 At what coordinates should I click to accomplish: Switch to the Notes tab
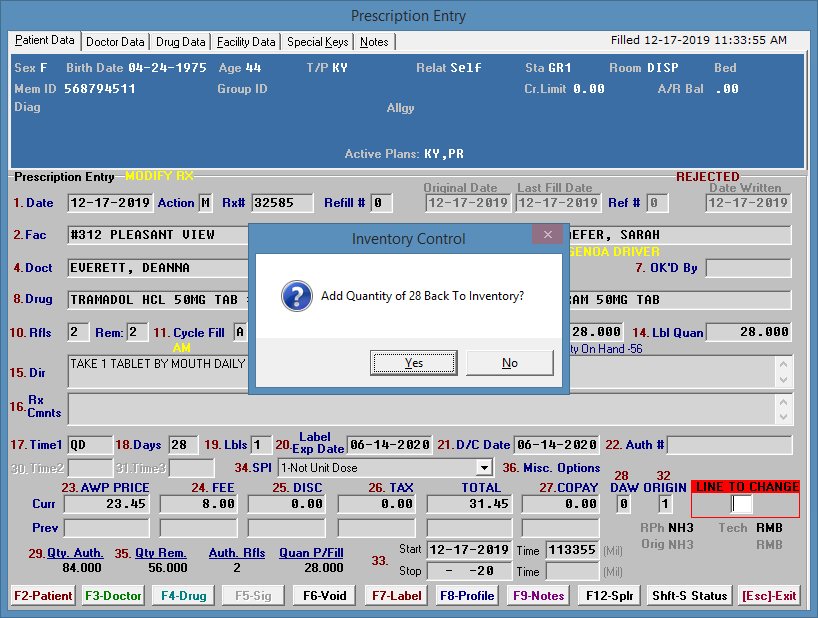point(374,42)
